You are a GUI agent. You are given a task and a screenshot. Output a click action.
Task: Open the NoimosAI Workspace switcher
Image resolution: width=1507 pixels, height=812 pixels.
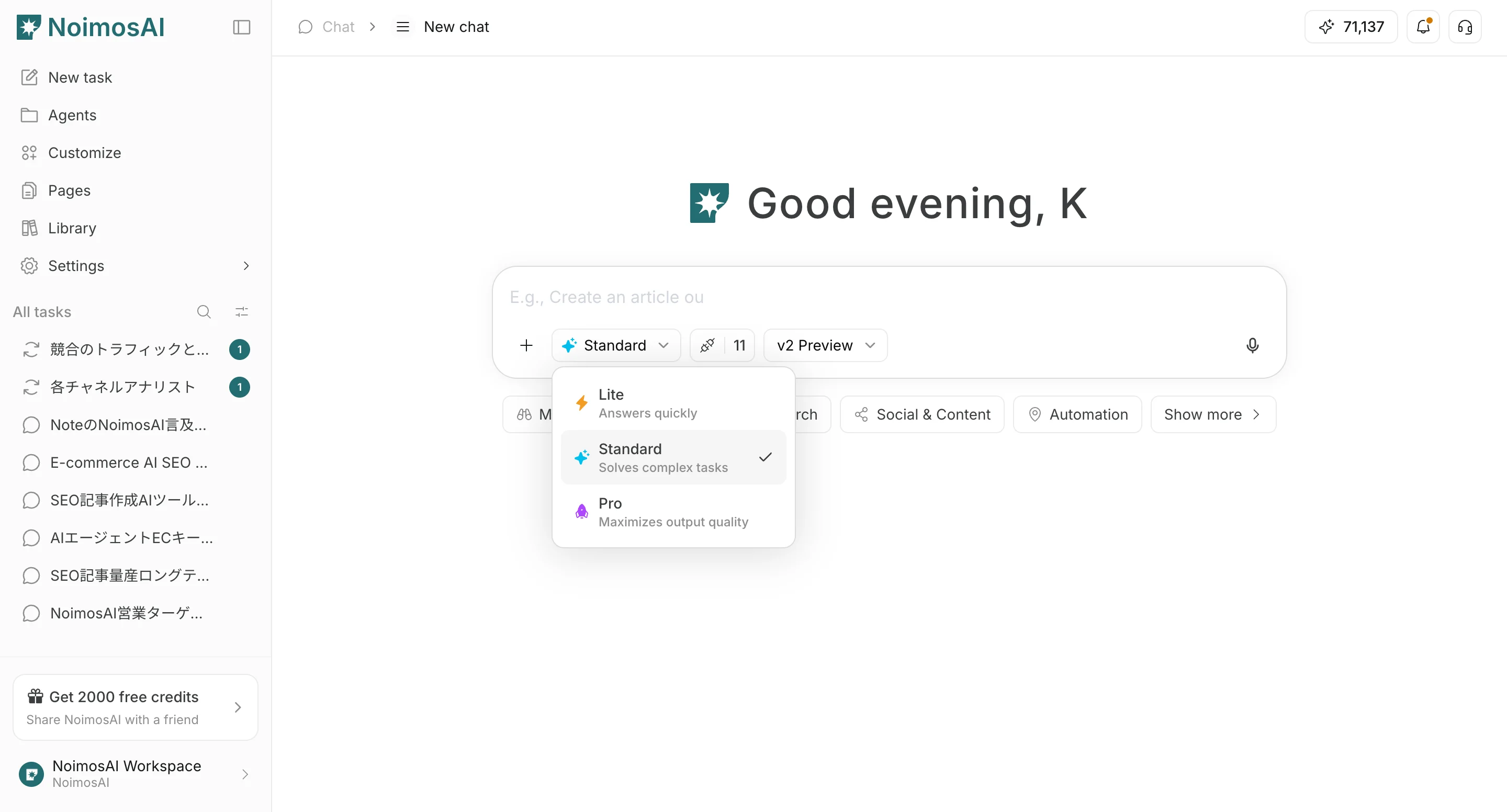pyautogui.click(x=135, y=774)
